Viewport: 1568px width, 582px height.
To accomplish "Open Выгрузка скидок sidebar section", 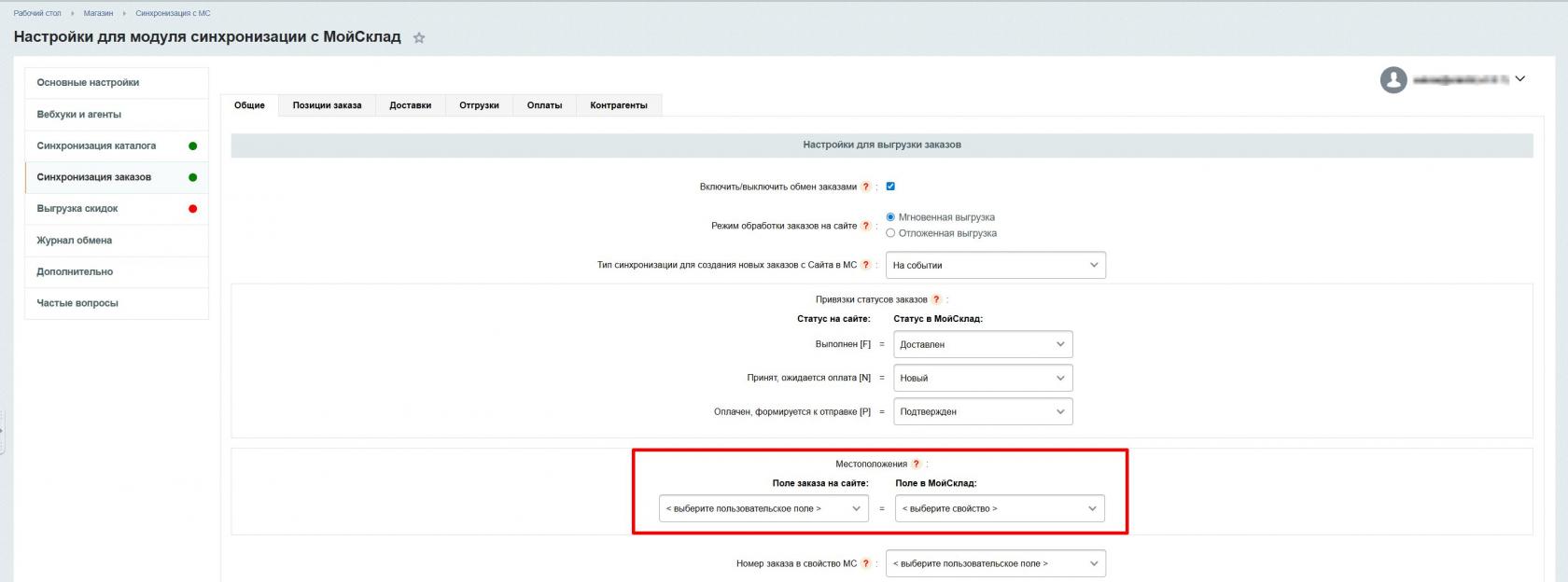I will (x=117, y=209).
